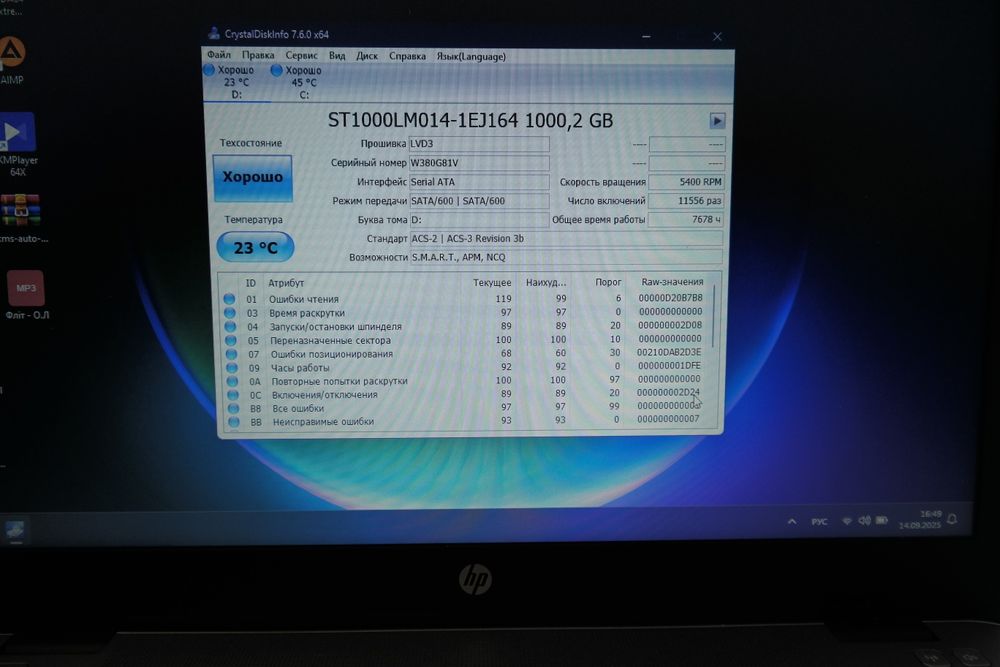Click the Атрибут column header
Viewport: 1000px width, 667px height.
(x=286, y=282)
